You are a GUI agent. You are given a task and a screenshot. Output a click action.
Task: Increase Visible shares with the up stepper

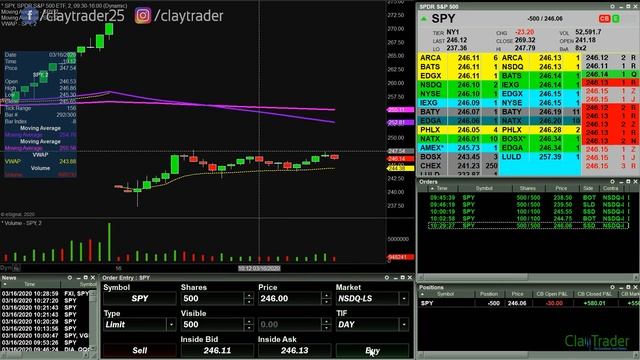coord(249,321)
